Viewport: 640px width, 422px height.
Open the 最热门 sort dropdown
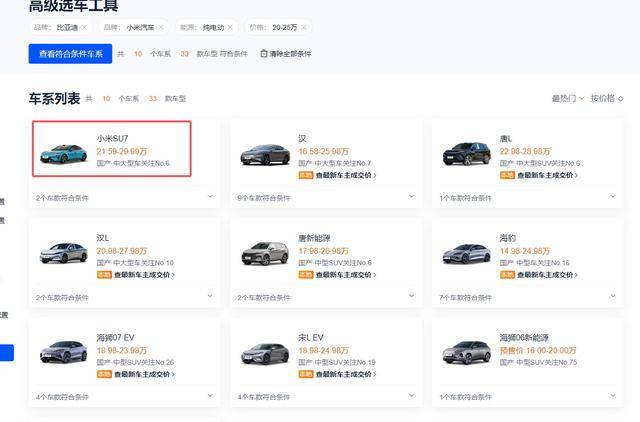(568, 98)
